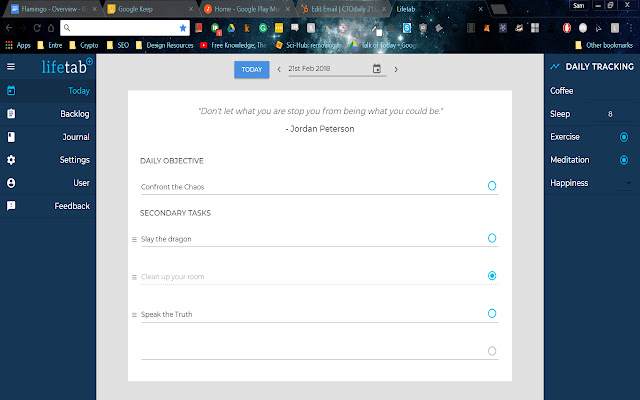The width and height of the screenshot is (640, 400).
Task: Go to the next day chevron
Action: coord(396,69)
